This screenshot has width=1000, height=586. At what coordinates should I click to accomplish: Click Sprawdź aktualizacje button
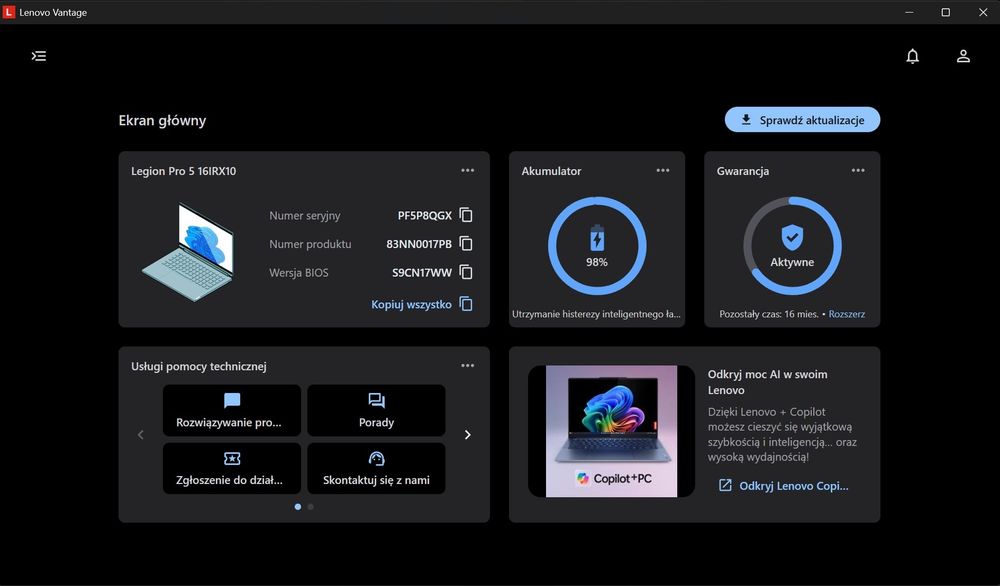pos(802,120)
